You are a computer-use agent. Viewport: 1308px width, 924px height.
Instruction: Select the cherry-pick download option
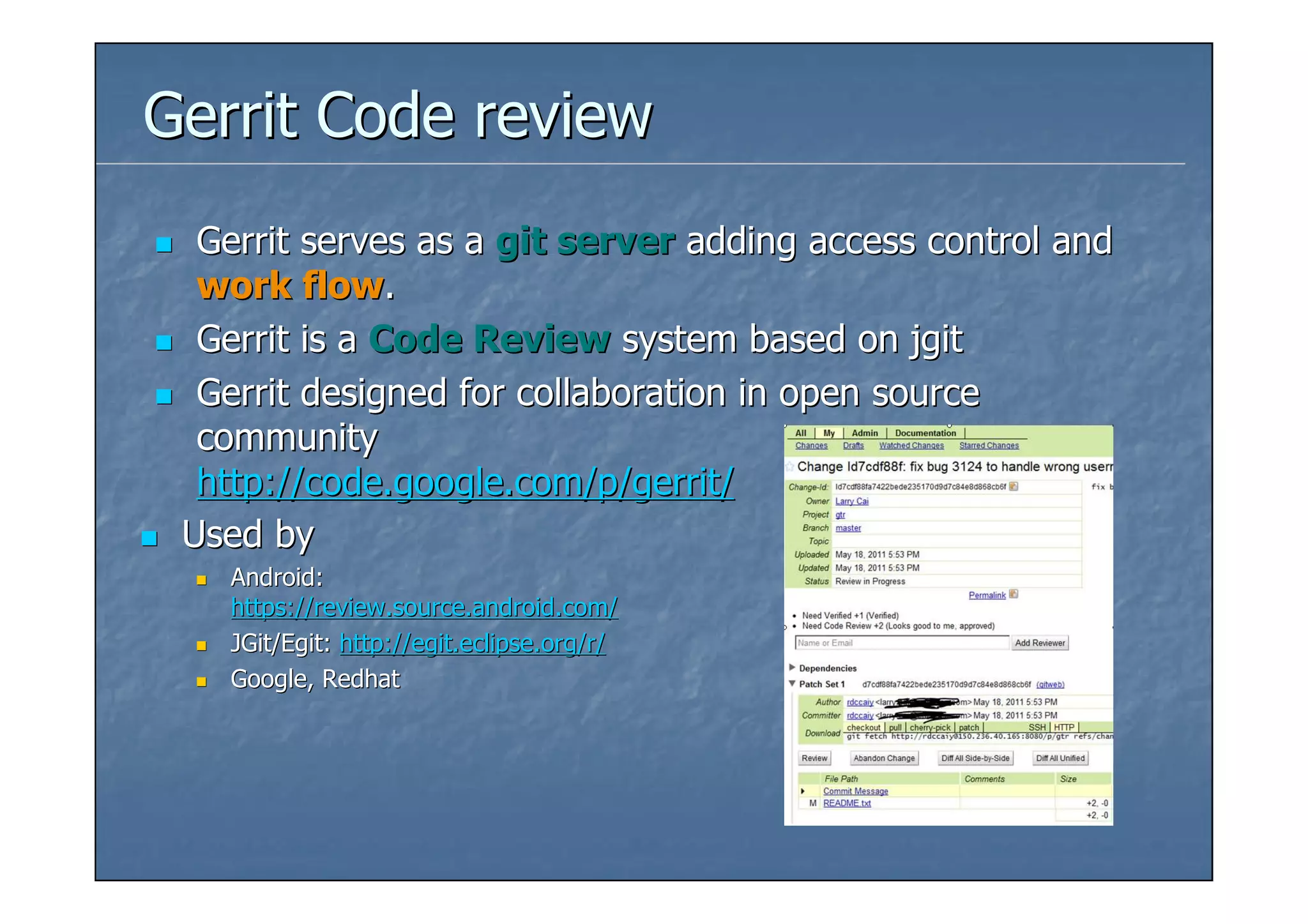[930, 727]
